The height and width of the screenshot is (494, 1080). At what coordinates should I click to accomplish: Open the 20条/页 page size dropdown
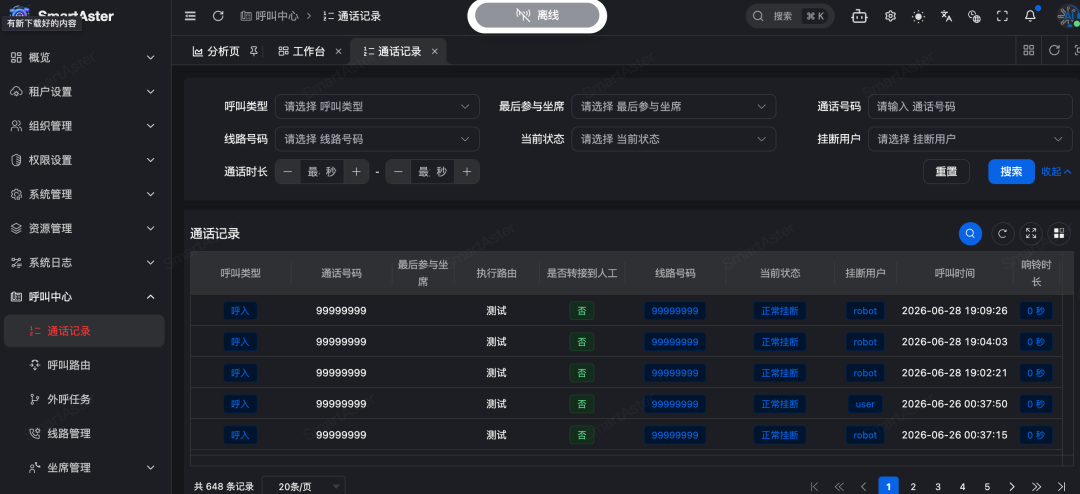click(x=304, y=486)
